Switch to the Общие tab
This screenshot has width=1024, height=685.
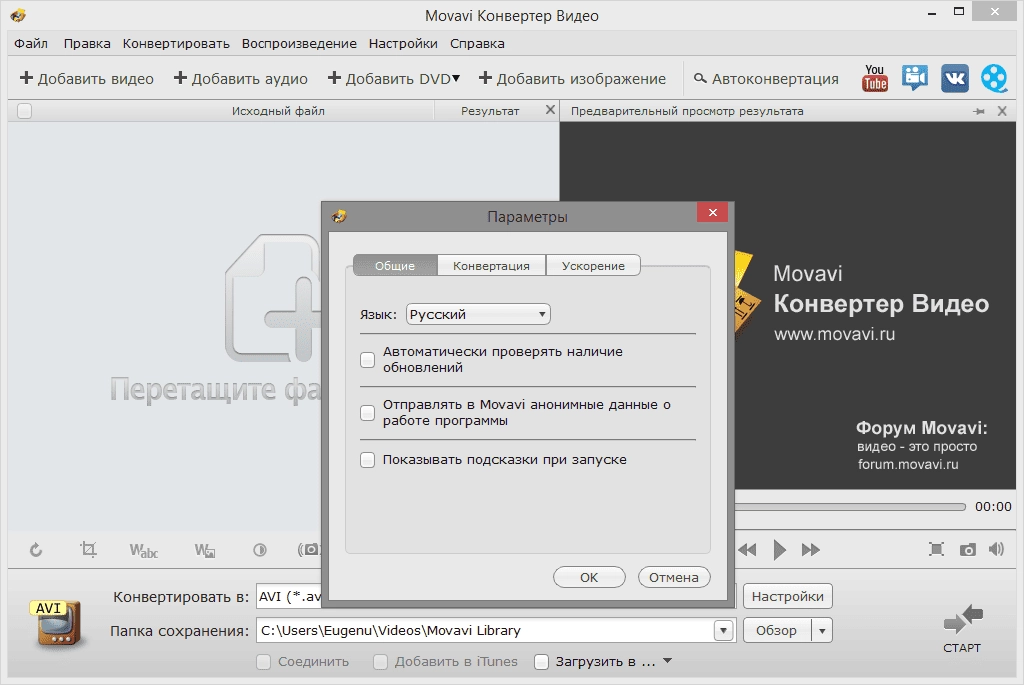click(395, 266)
